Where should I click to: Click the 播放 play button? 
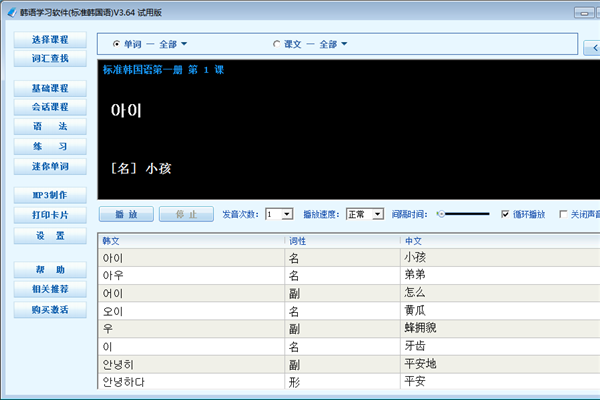[126, 214]
